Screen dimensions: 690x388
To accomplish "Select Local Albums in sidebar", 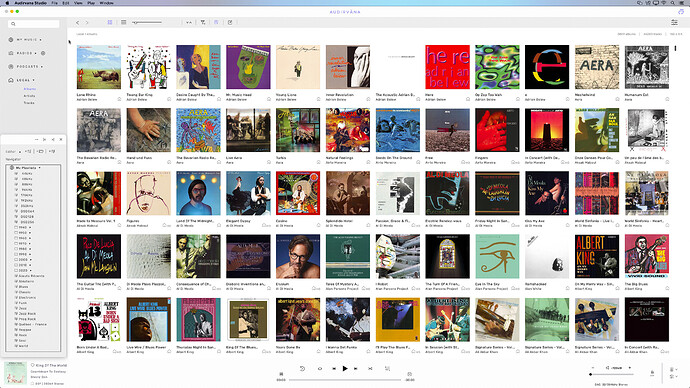I will 30,89.
